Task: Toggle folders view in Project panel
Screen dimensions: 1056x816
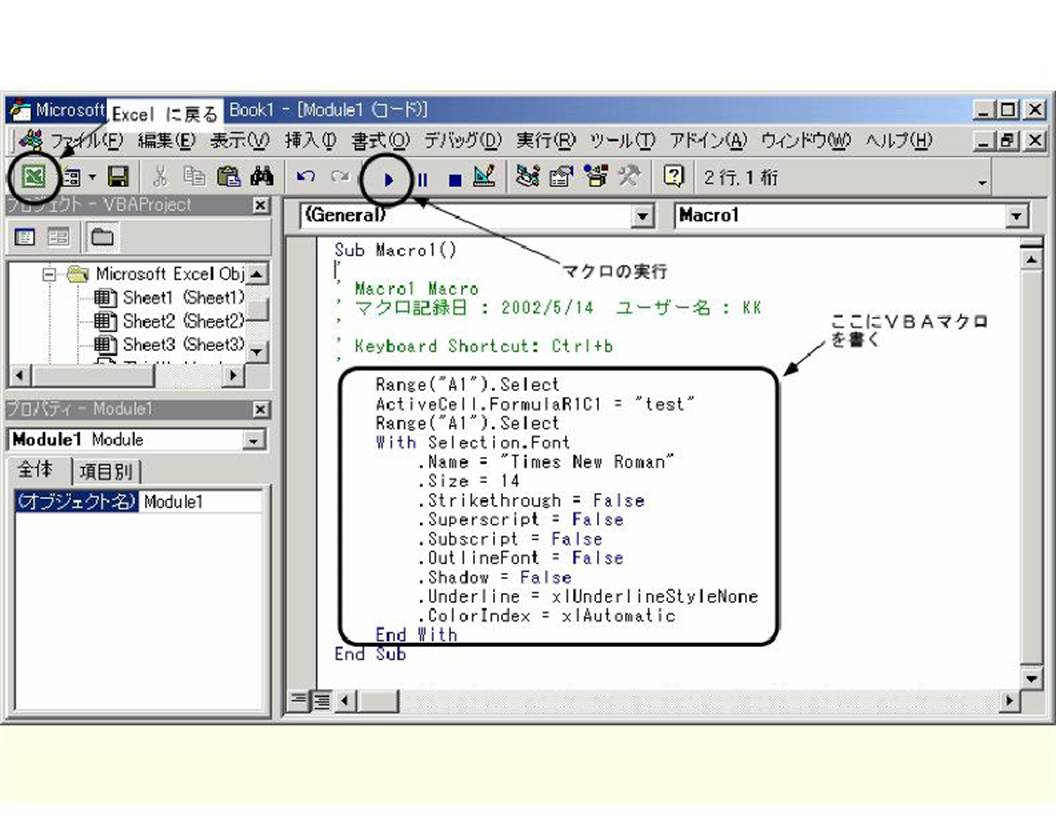Action: [x=102, y=237]
